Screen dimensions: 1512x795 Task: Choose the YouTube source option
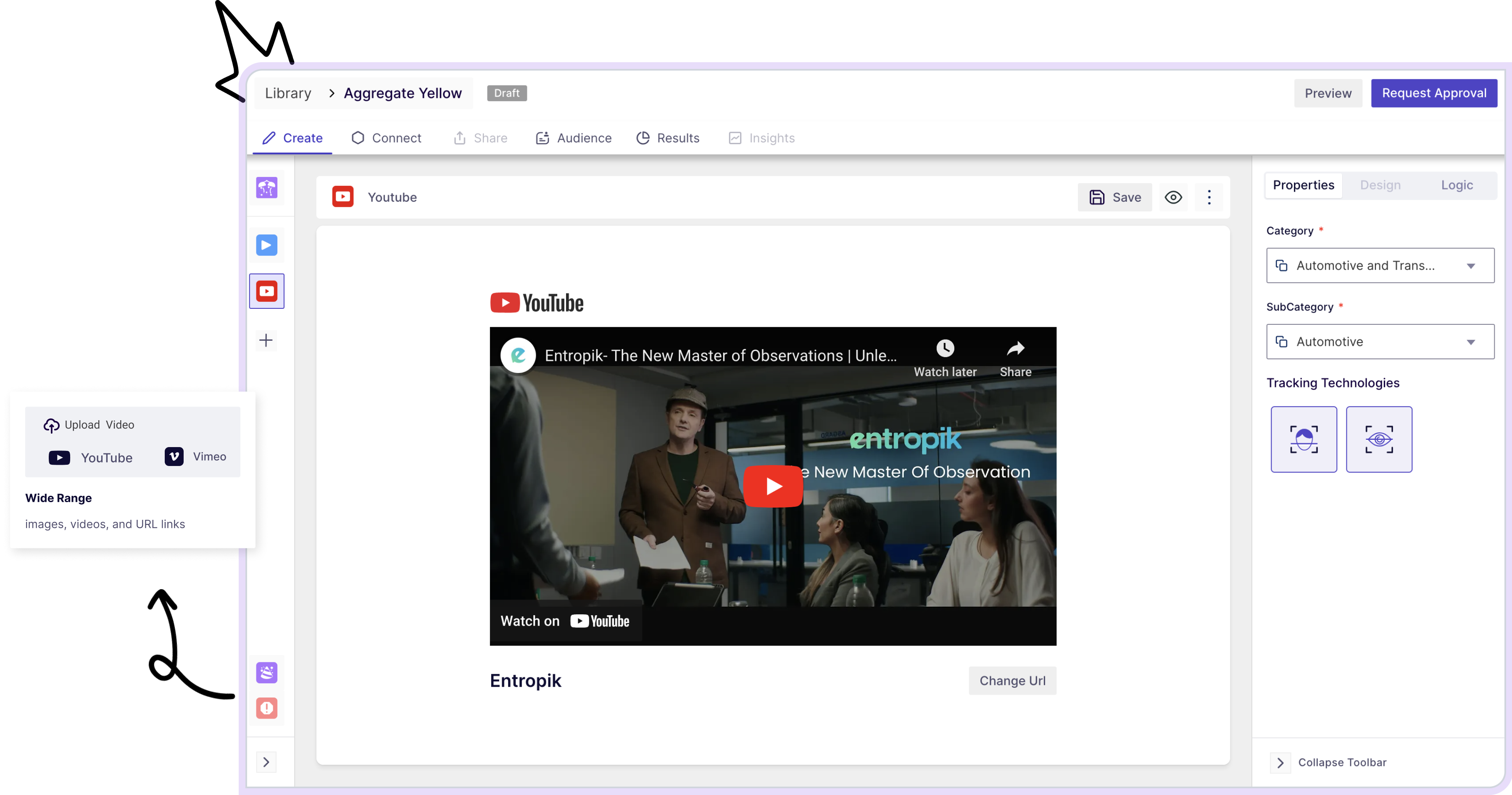90,458
